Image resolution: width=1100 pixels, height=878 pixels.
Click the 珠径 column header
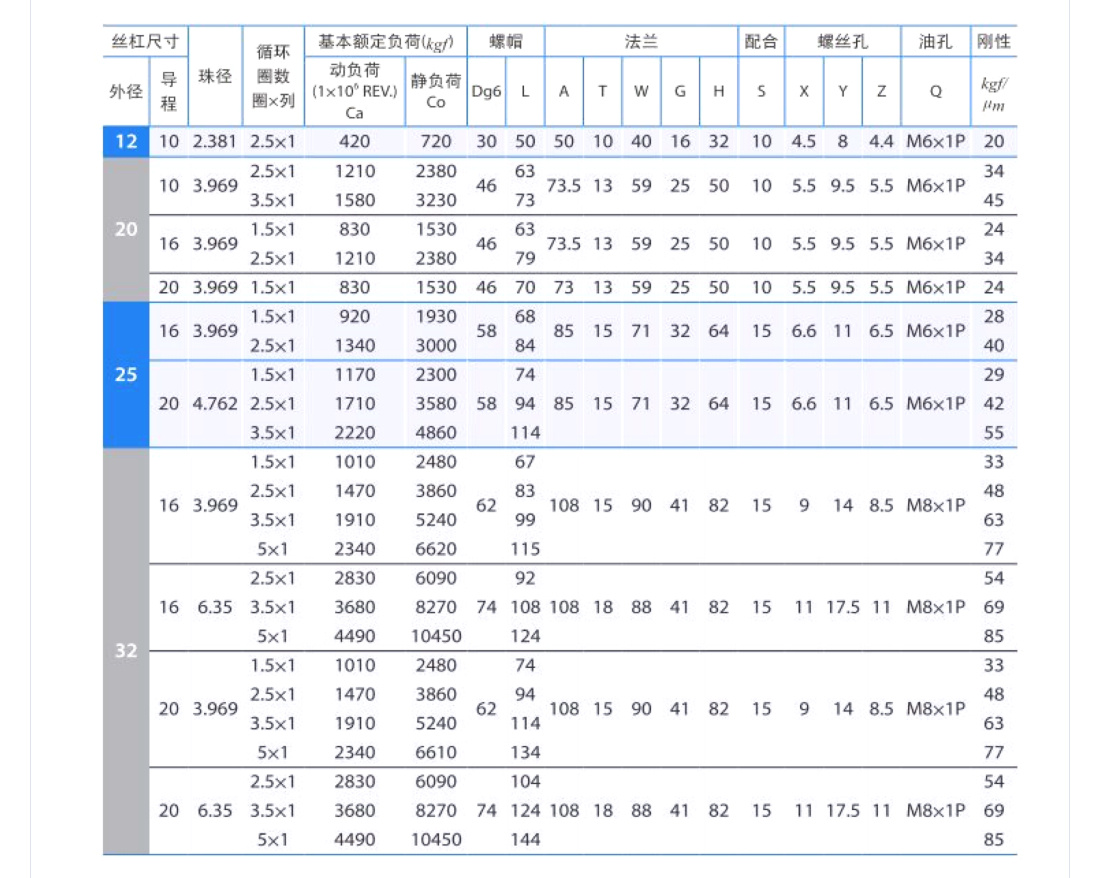tap(215, 76)
